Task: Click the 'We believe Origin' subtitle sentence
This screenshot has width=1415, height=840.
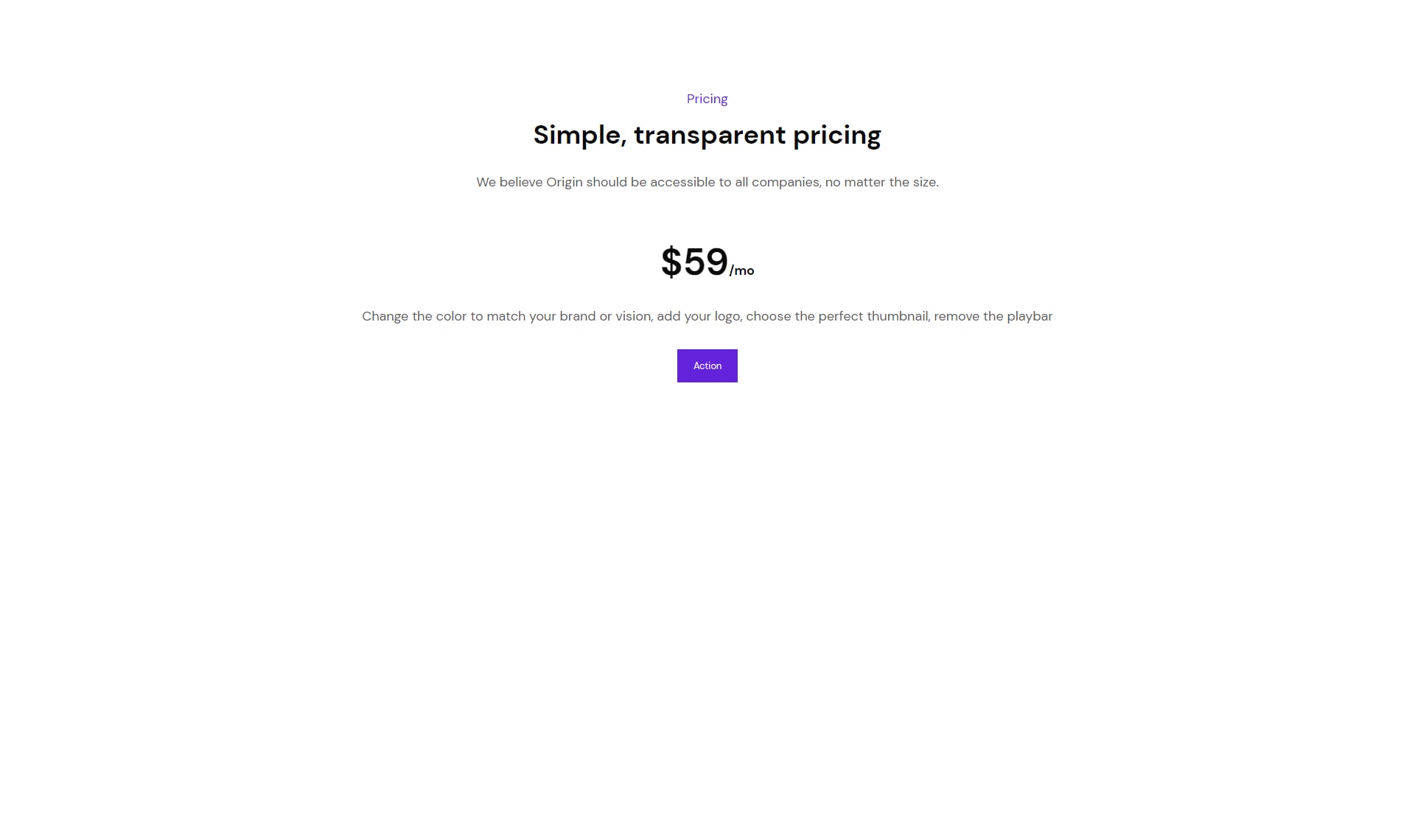Action: pyautogui.click(x=707, y=182)
